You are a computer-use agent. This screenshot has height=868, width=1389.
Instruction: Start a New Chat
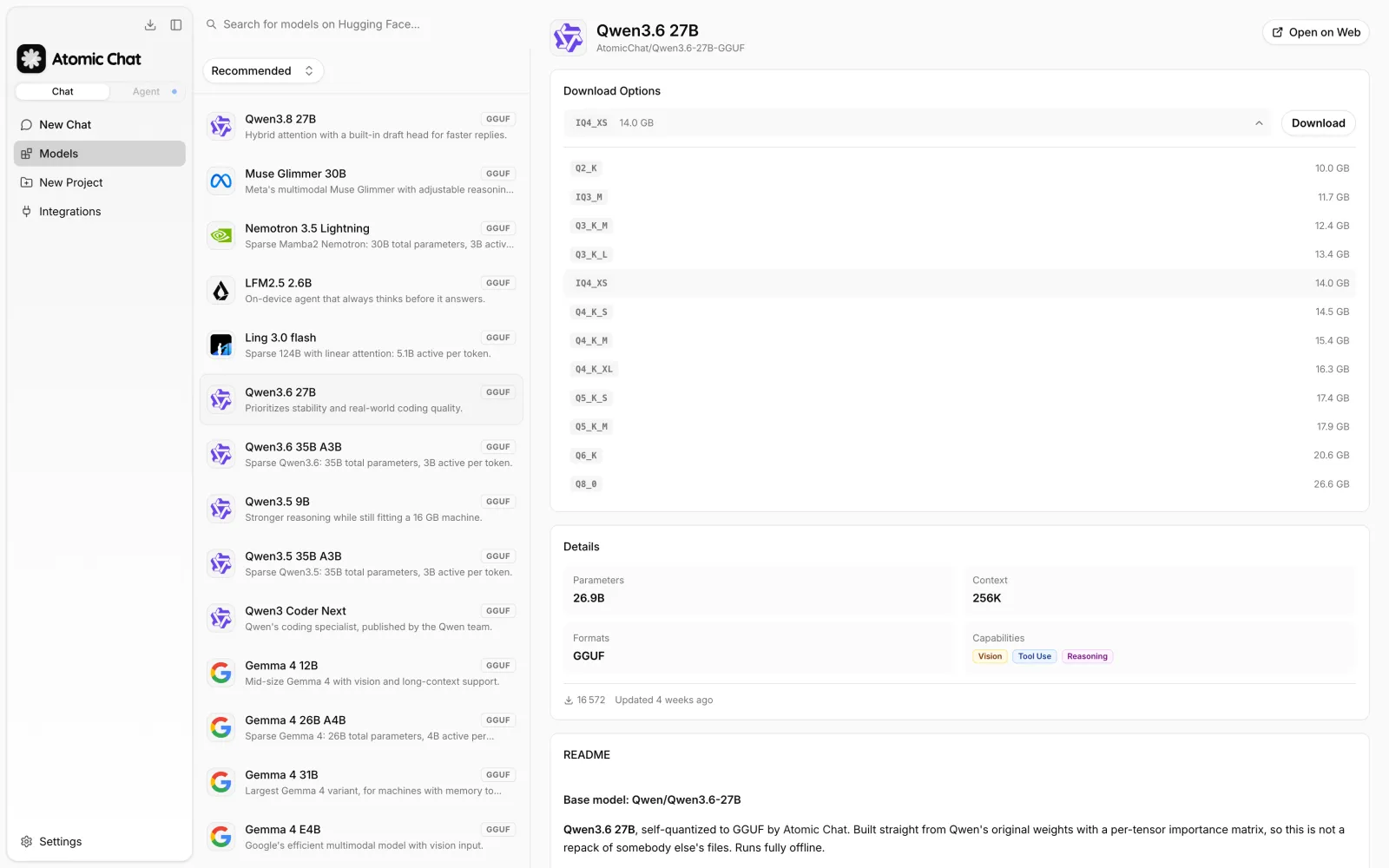[100, 125]
